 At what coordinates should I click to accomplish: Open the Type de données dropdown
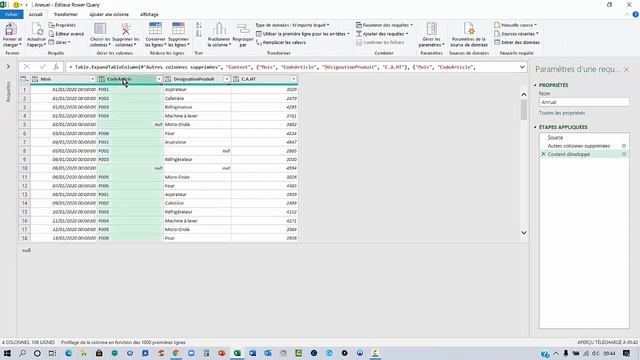[x=292, y=25]
